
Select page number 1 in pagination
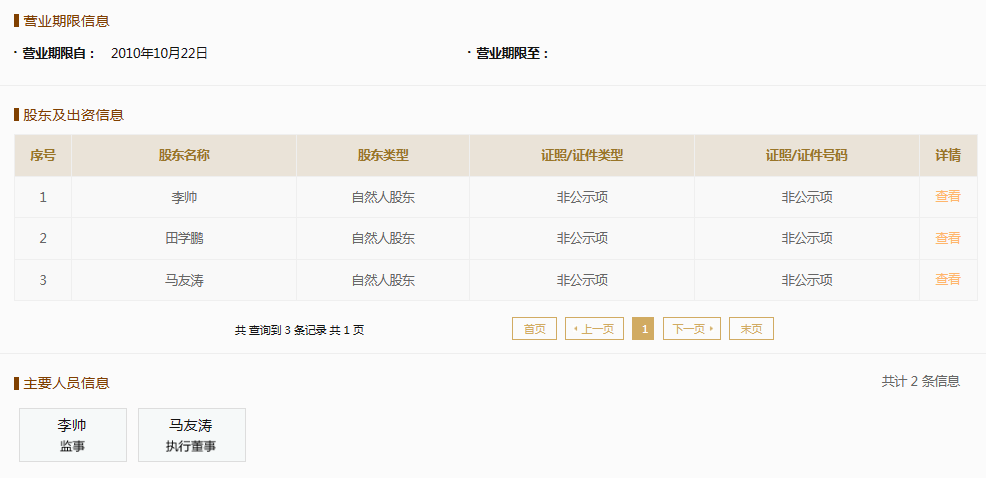click(x=643, y=329)
